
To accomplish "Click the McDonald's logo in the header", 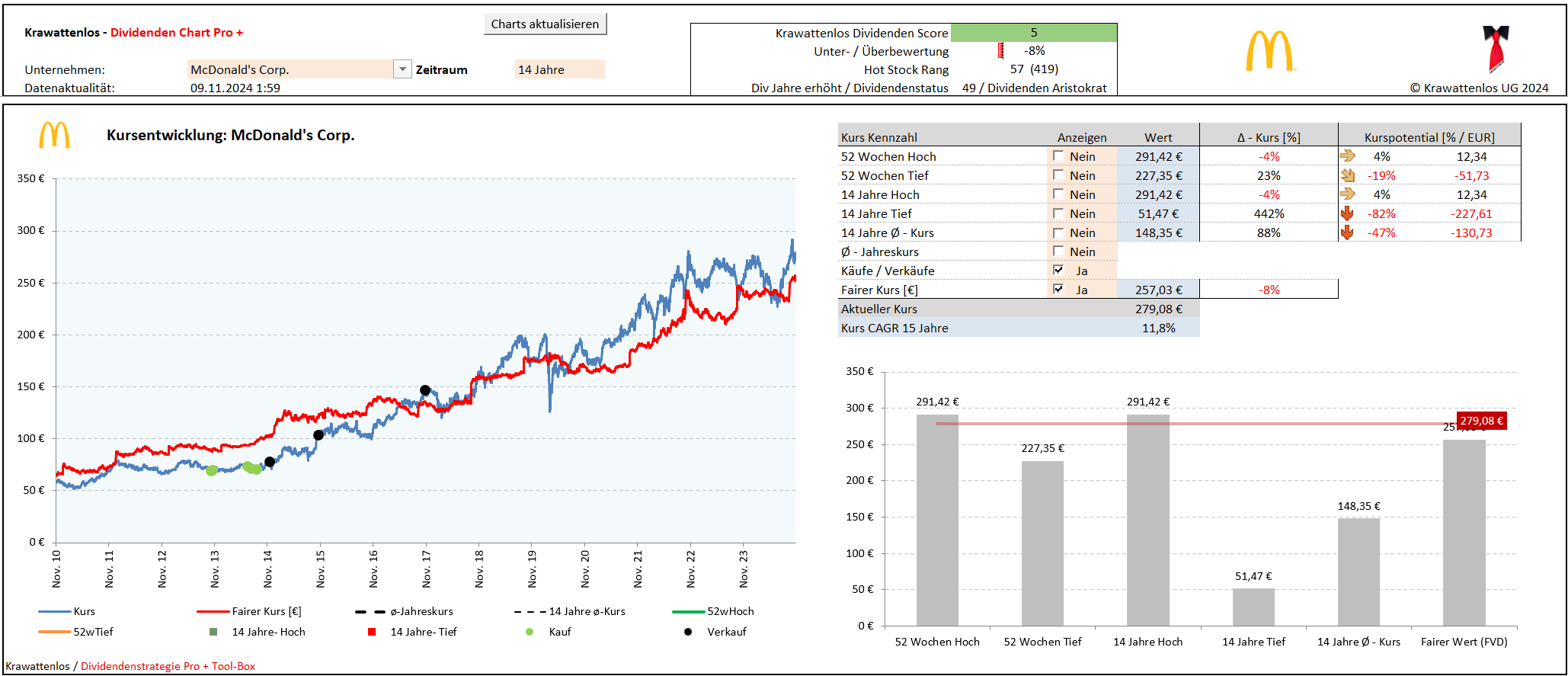I will coord(1270,51).
